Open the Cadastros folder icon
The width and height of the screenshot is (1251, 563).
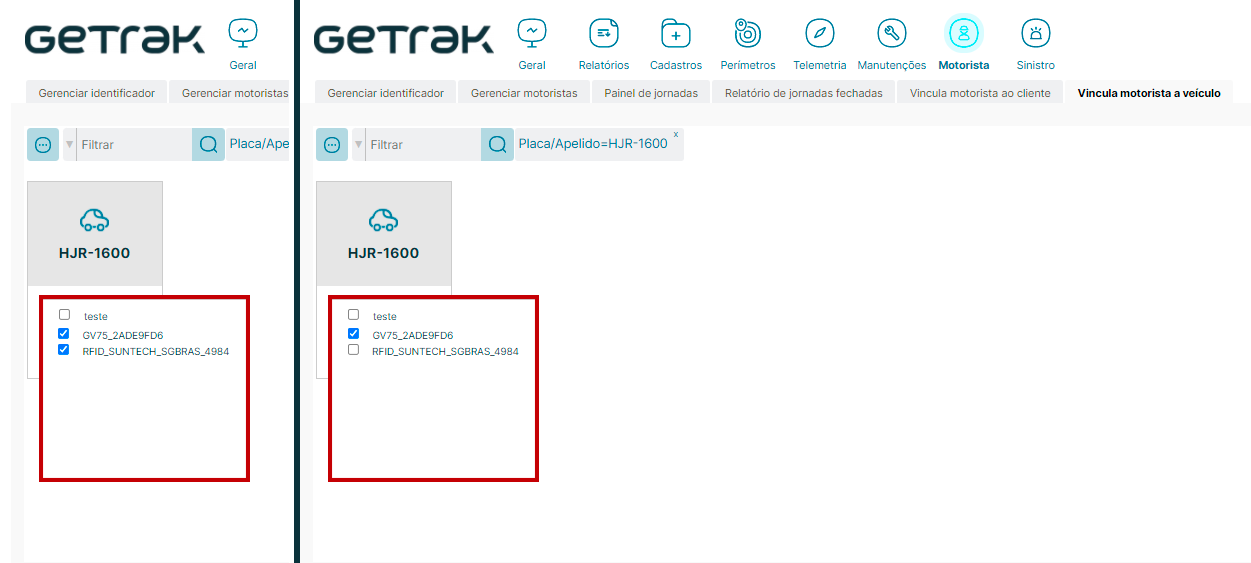point(676,34)
